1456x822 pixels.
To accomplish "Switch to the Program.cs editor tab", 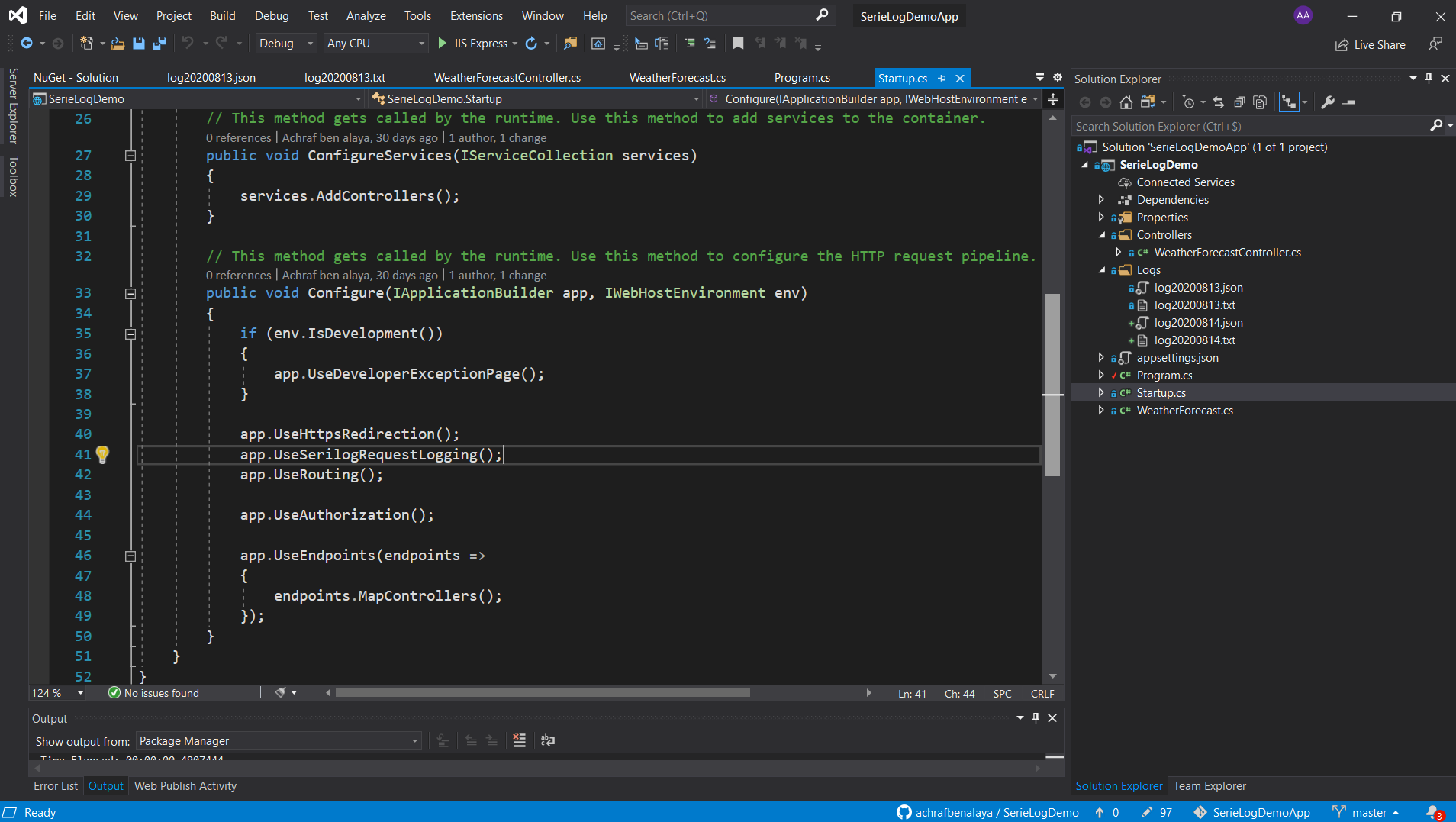I will click(802, 78).
